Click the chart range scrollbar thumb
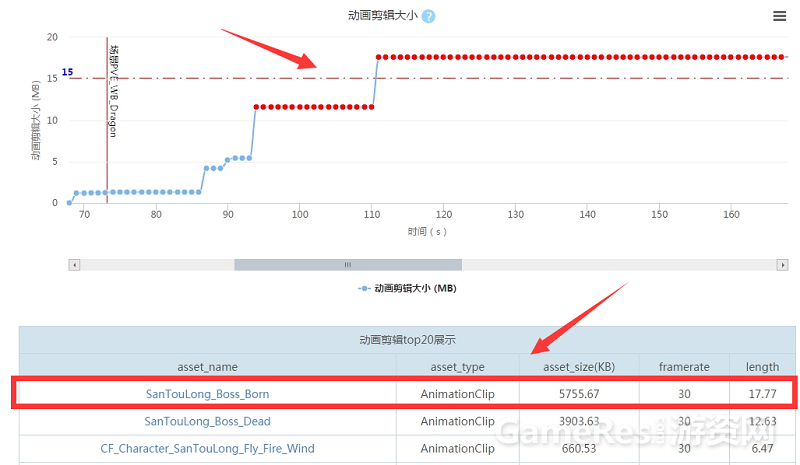 [348, 265]
